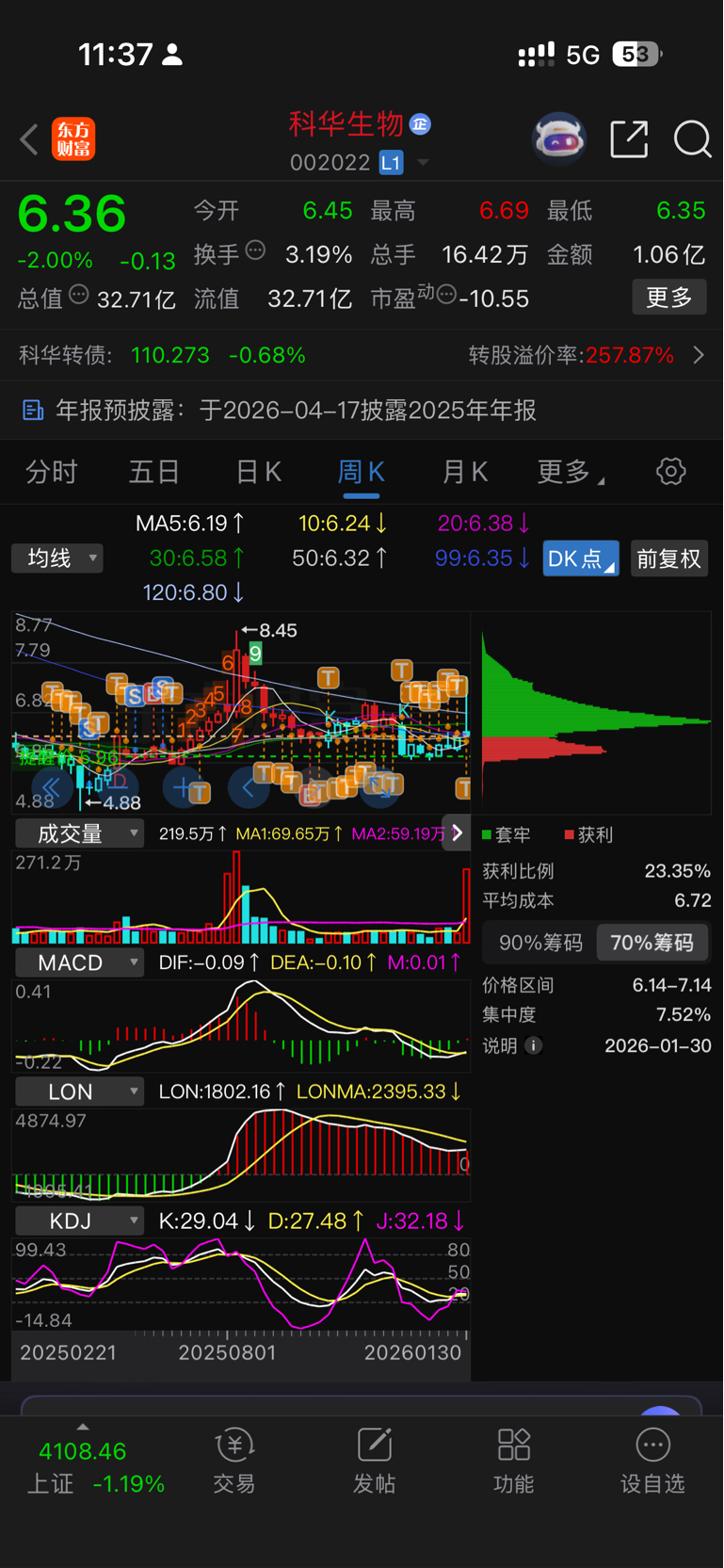
Task: Select the 周K chart tab
Action: (x=362, y=472)
